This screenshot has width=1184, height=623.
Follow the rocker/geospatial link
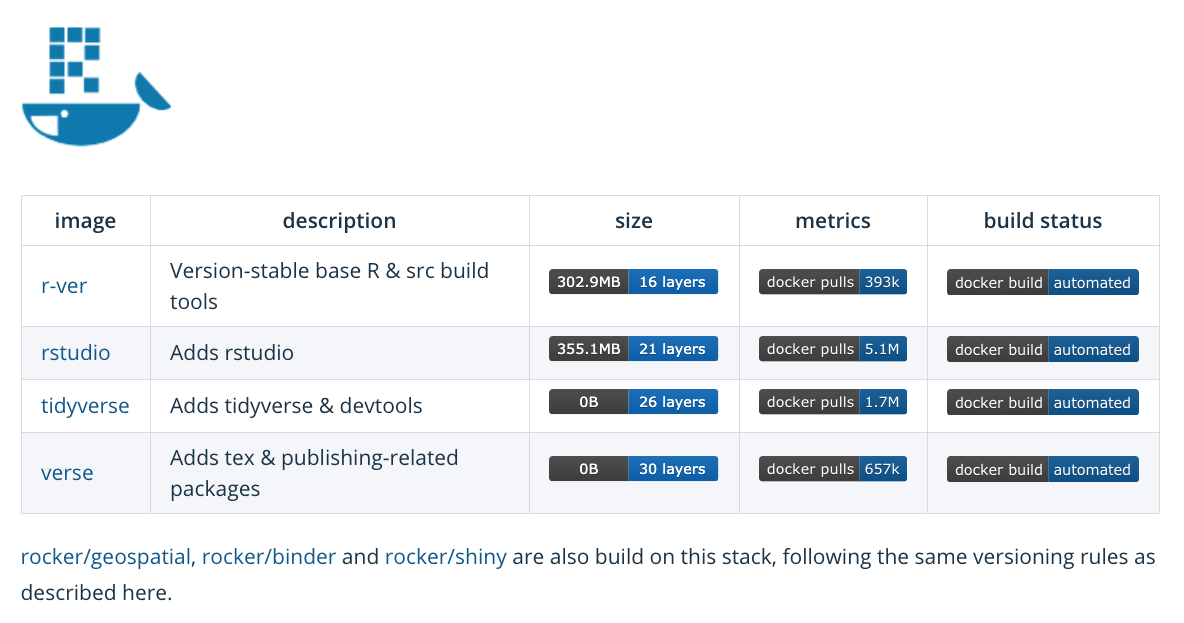106,557
